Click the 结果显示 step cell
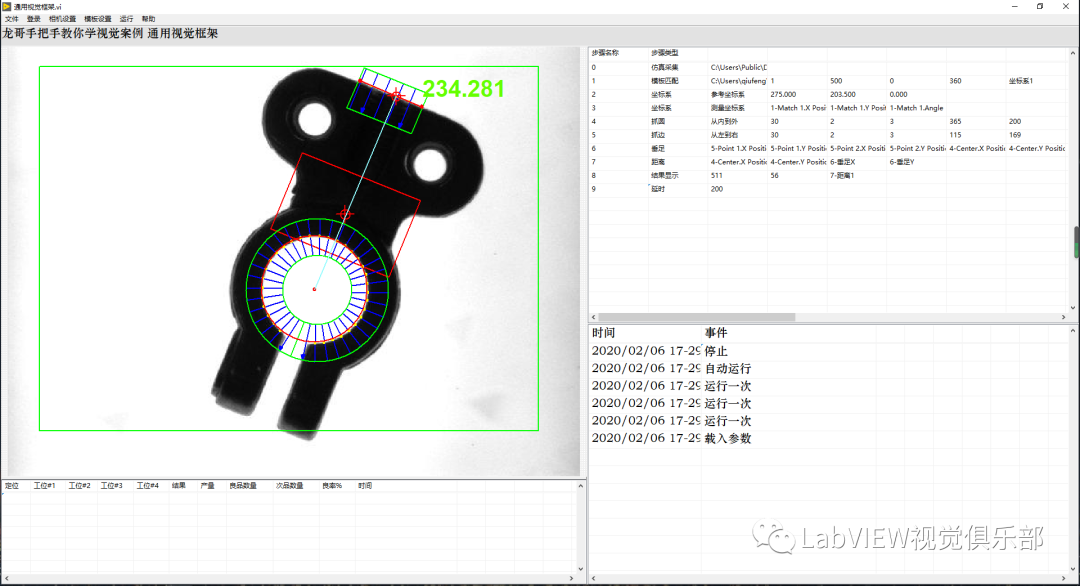 (665, 175)
